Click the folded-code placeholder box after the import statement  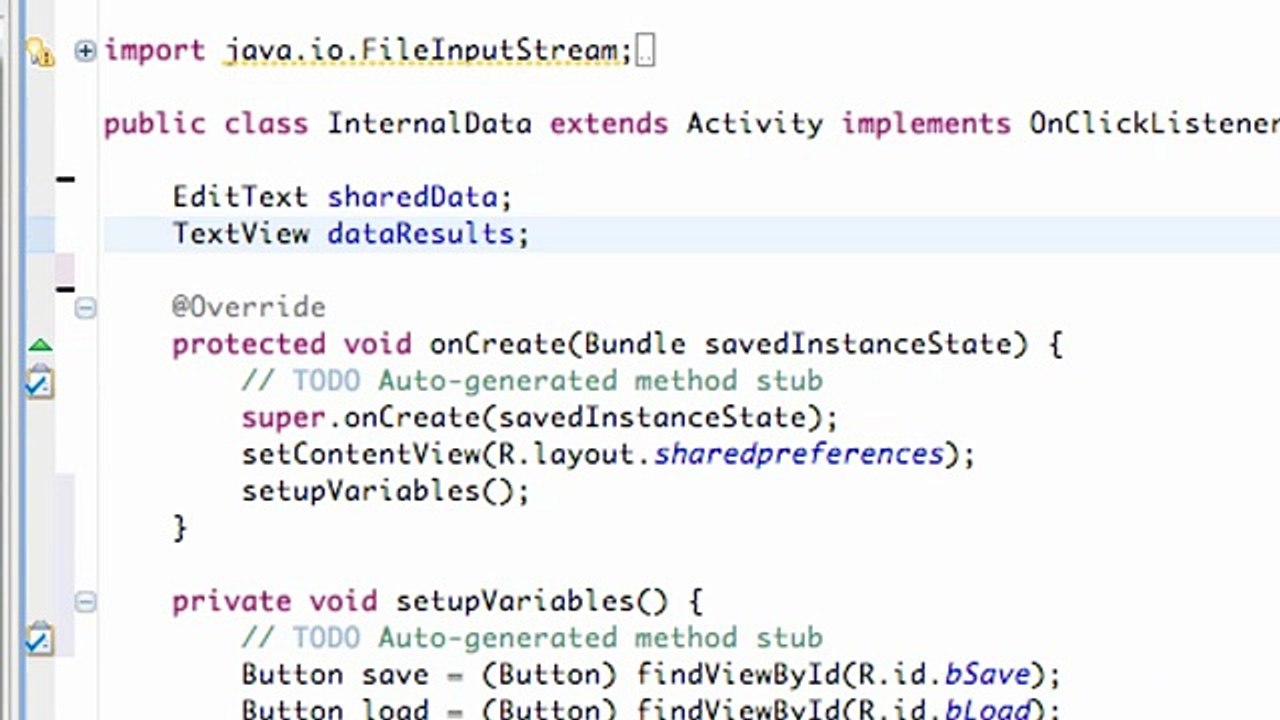point(645,50)
